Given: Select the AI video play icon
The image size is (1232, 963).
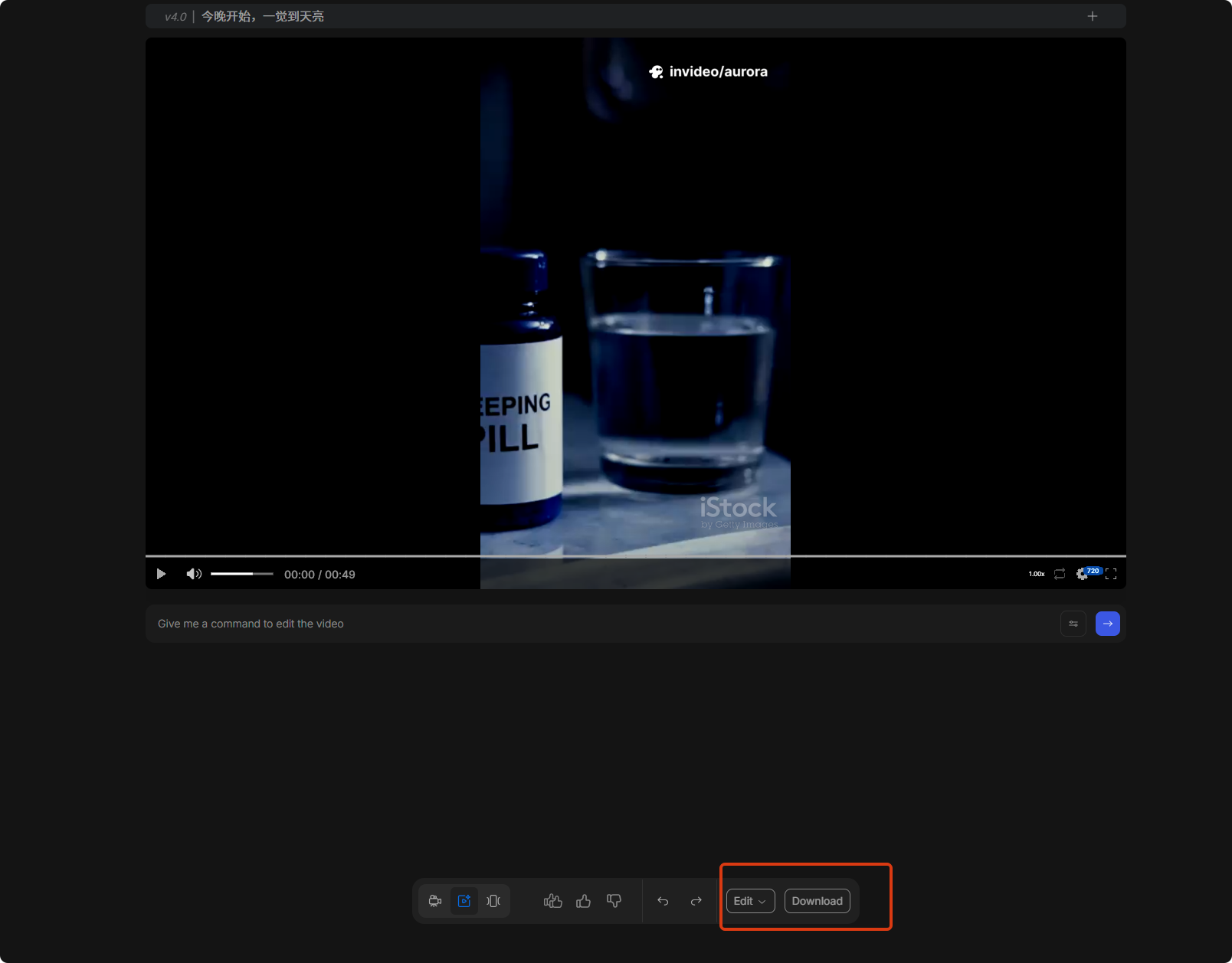Looking at the screenshot, I should click(x=464, y=901).
